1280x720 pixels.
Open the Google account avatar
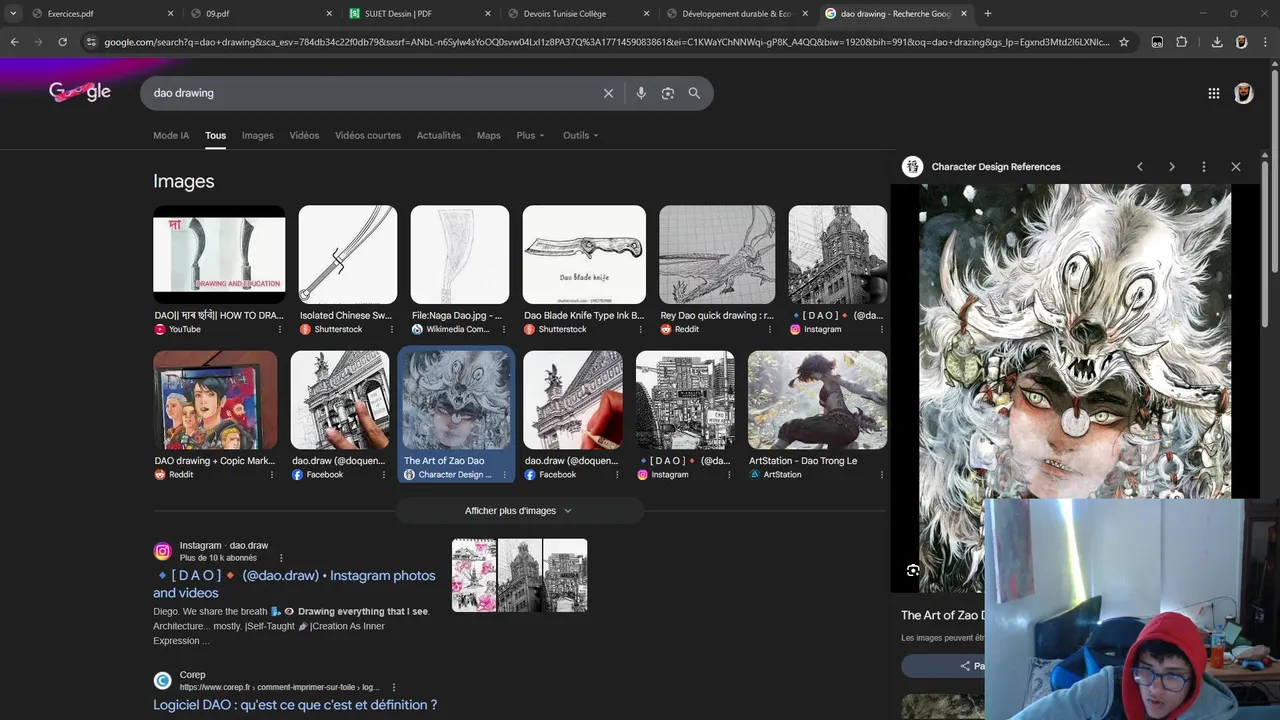tap(1243, 93)
